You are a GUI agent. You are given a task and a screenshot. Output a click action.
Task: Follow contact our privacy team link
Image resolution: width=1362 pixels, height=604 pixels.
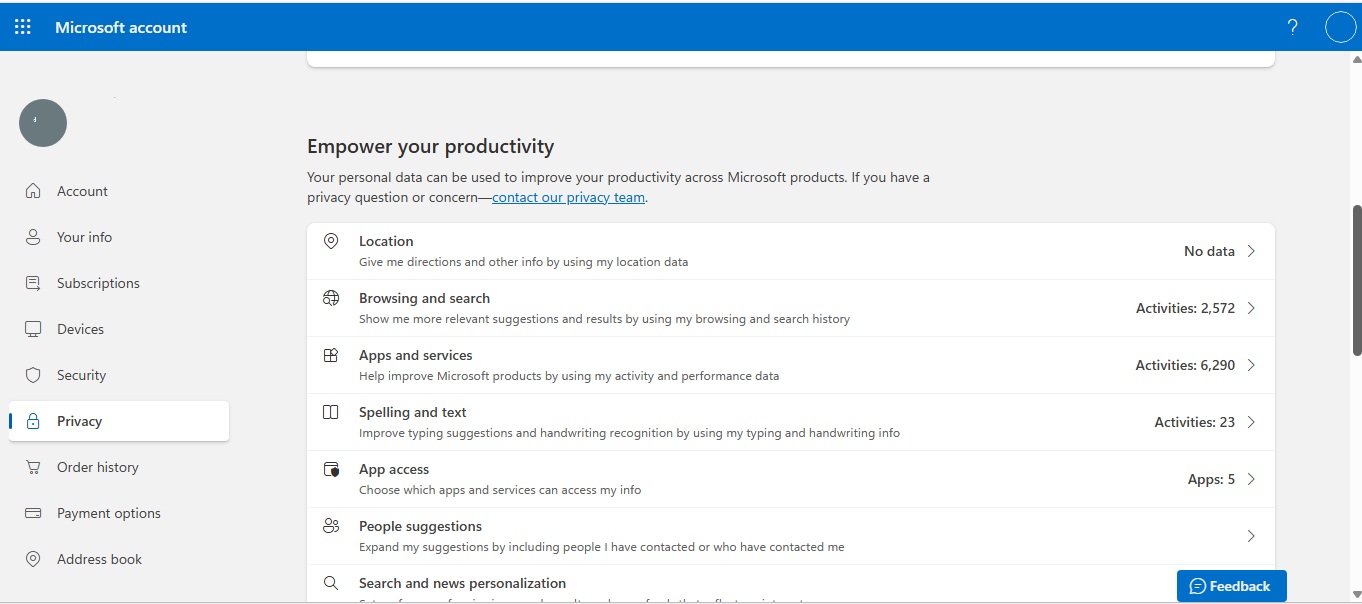pyautogui.click(x=568, y=197)
